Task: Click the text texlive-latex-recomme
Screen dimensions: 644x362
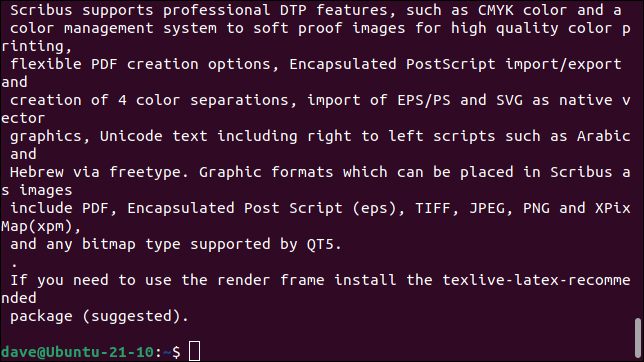Action: click(x=536, y=280)
